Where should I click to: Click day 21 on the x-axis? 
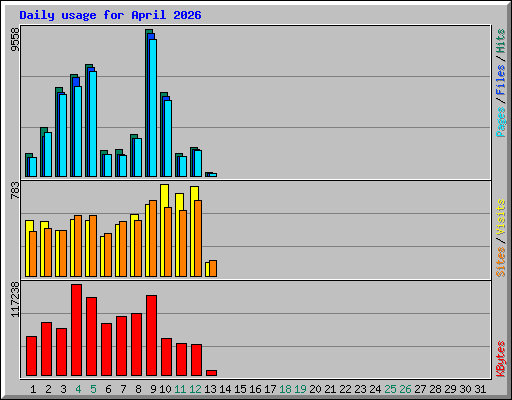click(x=330, y=389)
